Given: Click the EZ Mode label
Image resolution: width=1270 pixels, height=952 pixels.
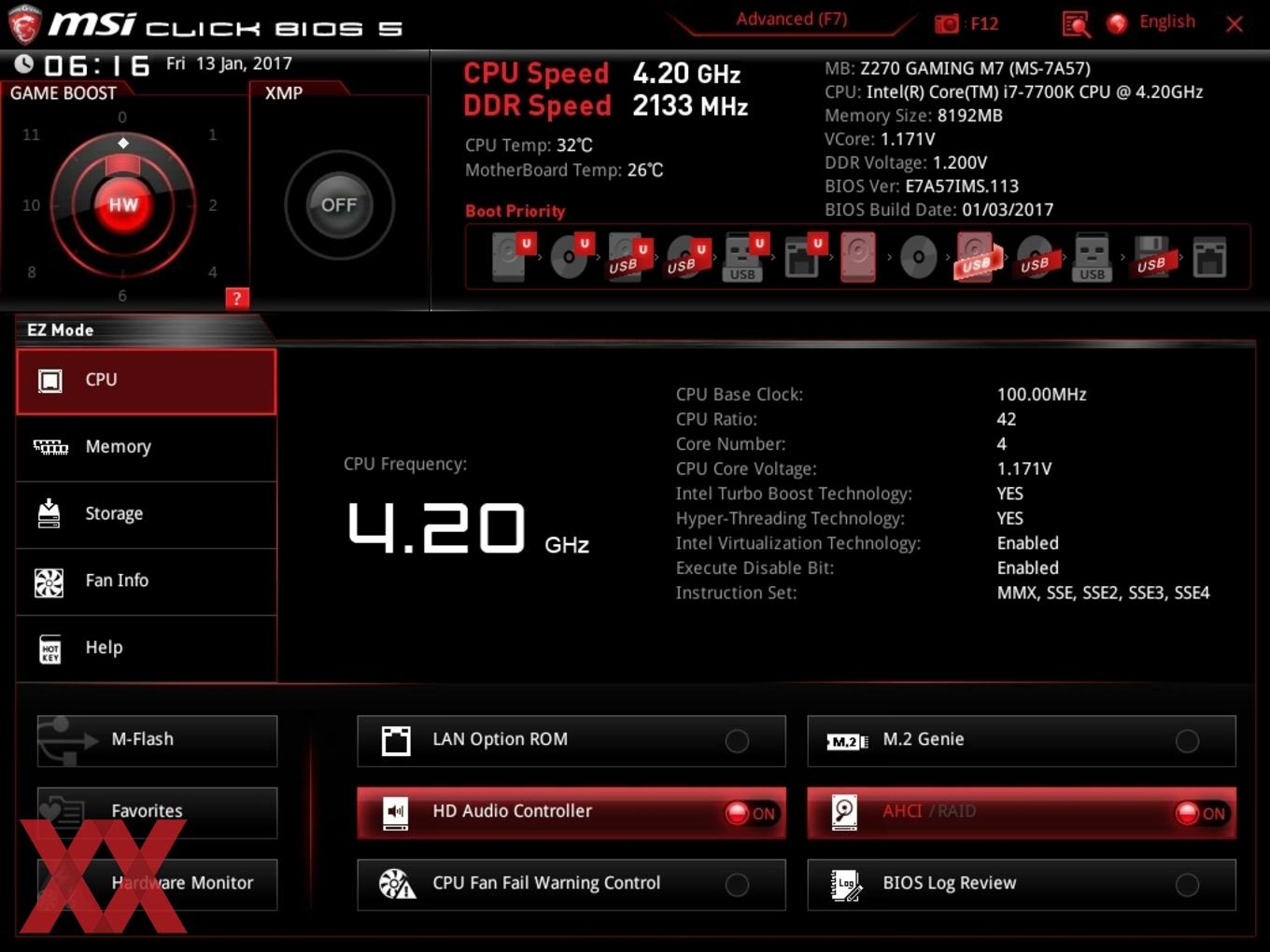Looking at the screenshot, I should [x=60, y=330].
